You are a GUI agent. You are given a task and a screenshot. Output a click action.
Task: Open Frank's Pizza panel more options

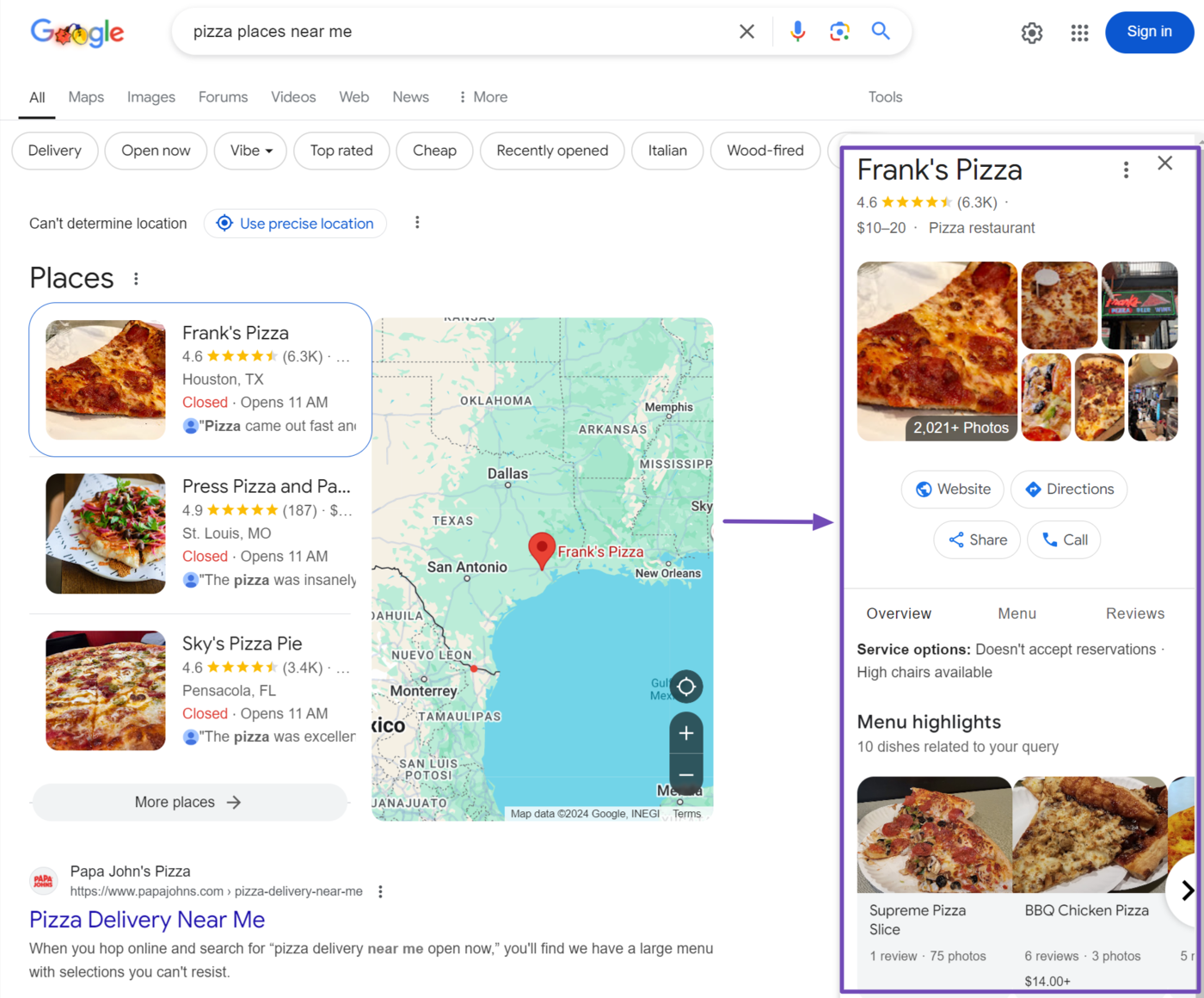coord(1126,169)
